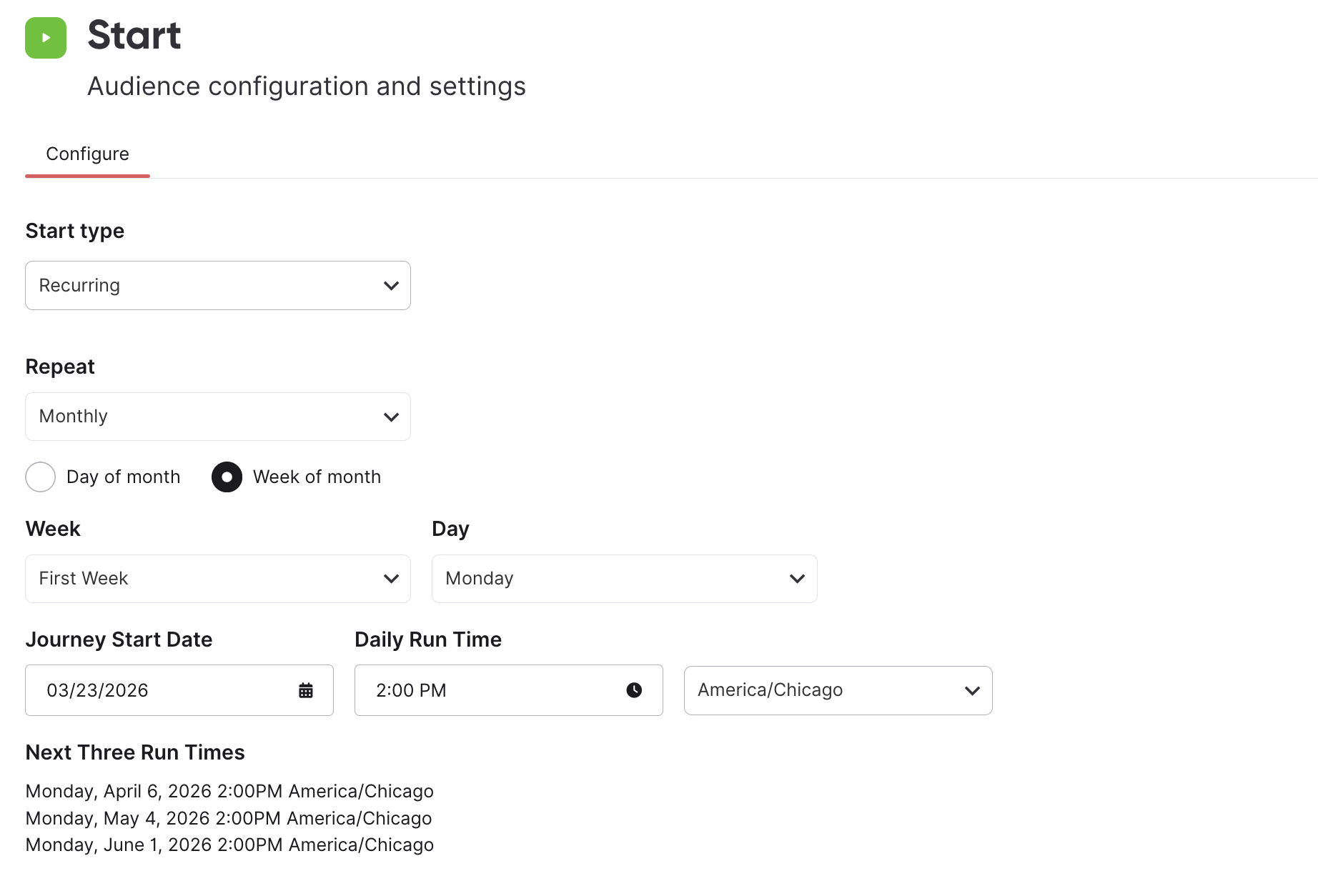Click the Week of month label
The image size is (1318, 896).
(x=317, y=477)
